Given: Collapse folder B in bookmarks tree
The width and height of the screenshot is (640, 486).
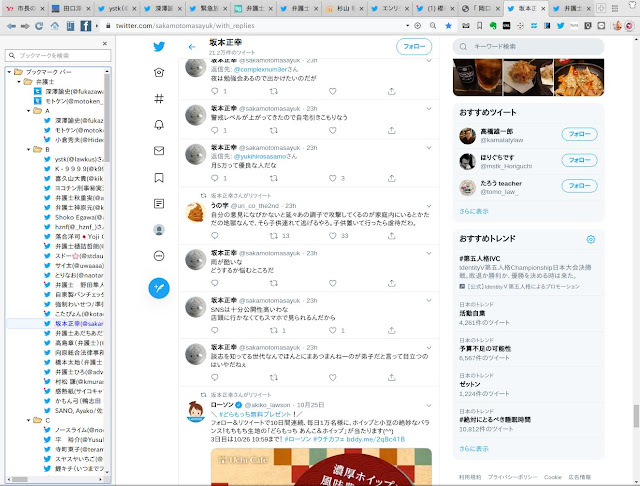Looking at the screenshot, I should [x=29, y=149].
